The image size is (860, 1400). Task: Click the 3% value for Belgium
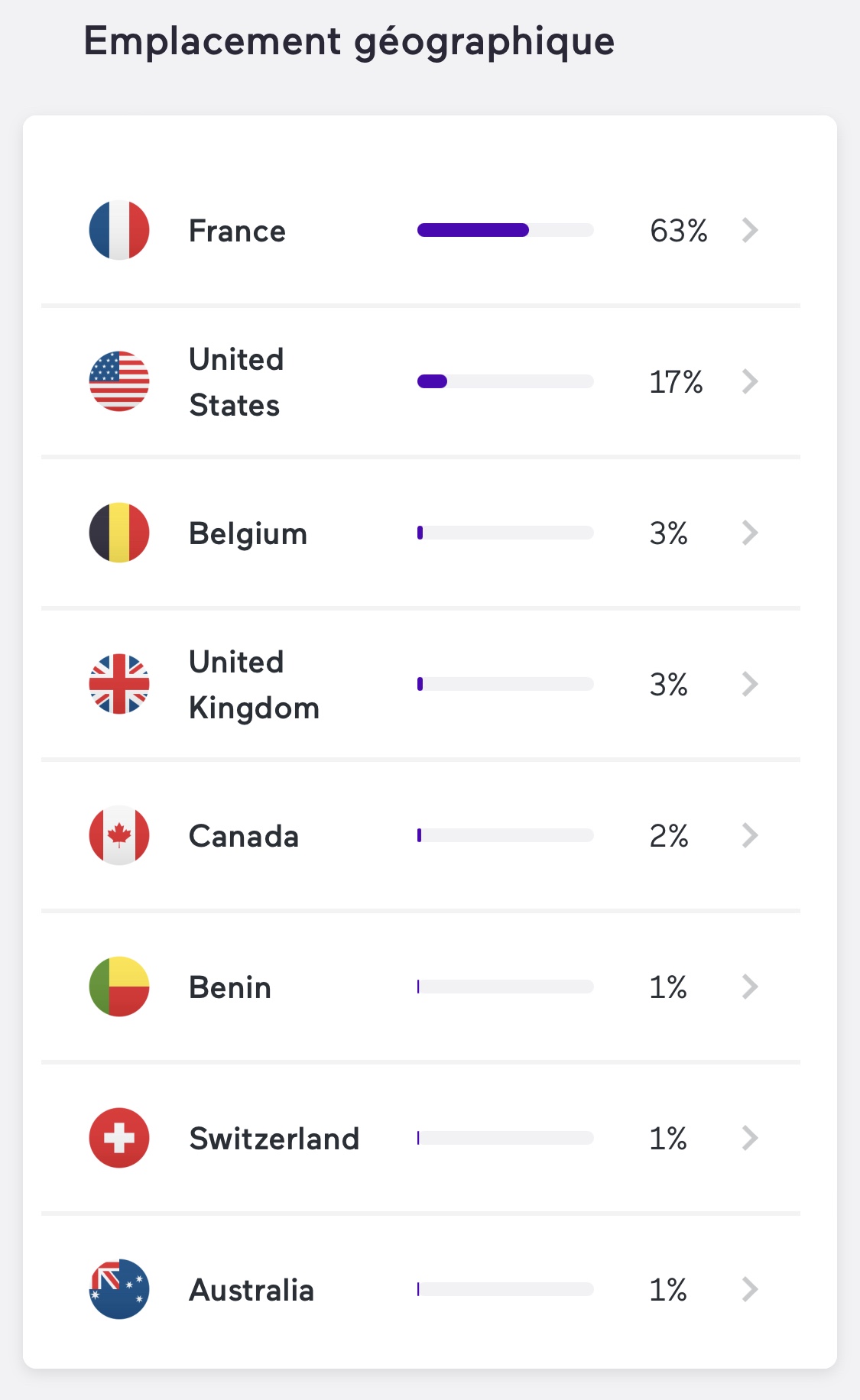pyautogui.click(x=669, y=533)
